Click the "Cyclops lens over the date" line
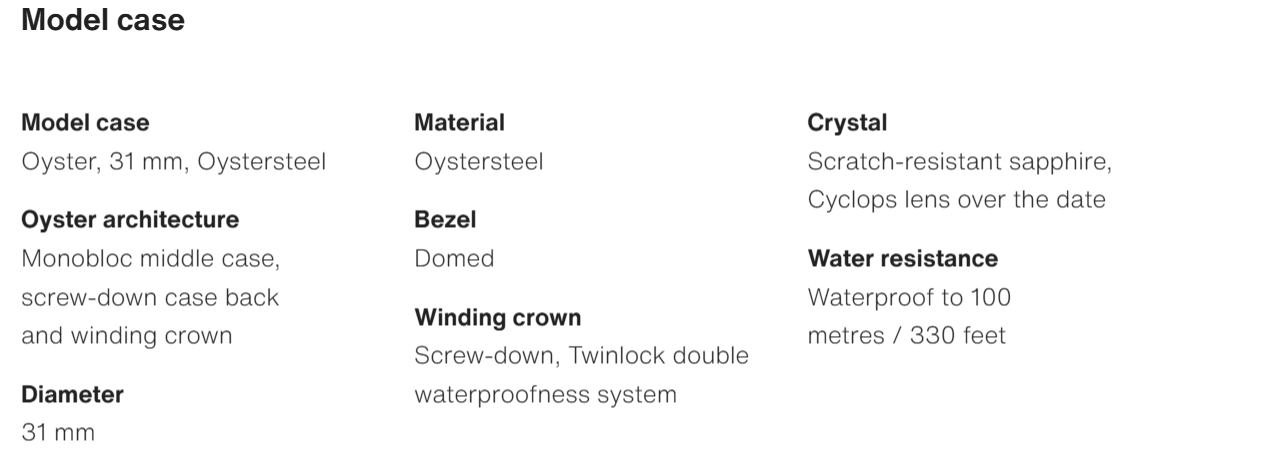The height and width of the screenshot is (462, 1262). [956, 199]
